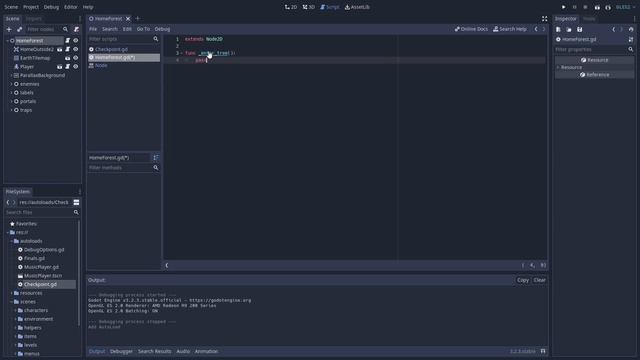Open the Animation bottom panel

(x=206, y=351)
